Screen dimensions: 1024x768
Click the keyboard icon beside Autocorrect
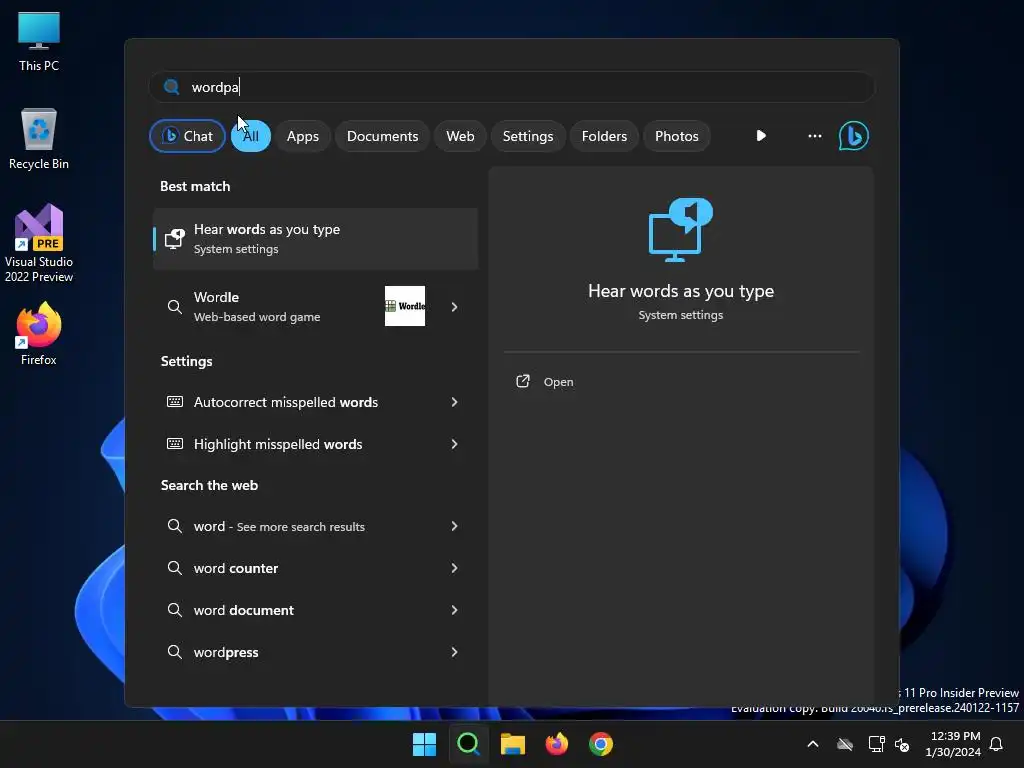tap(174, 402)
